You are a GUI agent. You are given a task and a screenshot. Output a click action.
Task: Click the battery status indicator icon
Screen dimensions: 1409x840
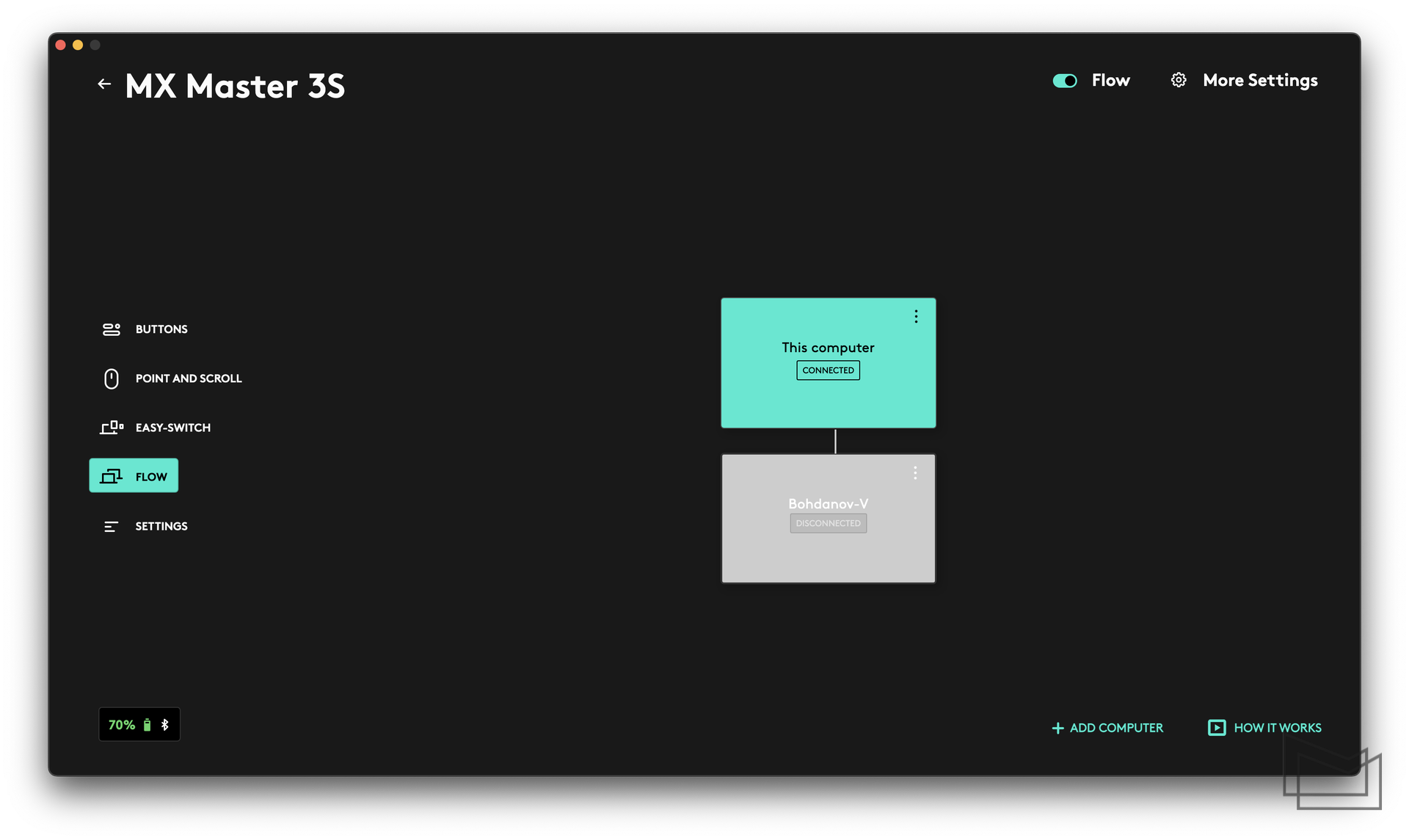coord(147,724)
